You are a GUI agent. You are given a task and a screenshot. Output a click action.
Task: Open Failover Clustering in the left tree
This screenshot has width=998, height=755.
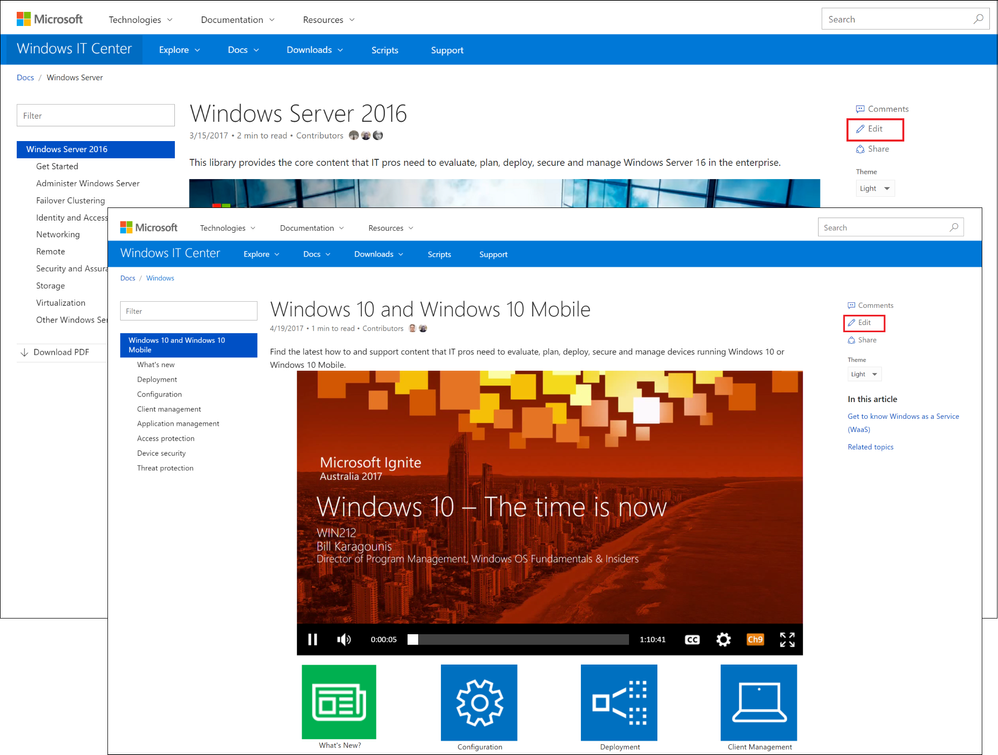coord(71,201)
